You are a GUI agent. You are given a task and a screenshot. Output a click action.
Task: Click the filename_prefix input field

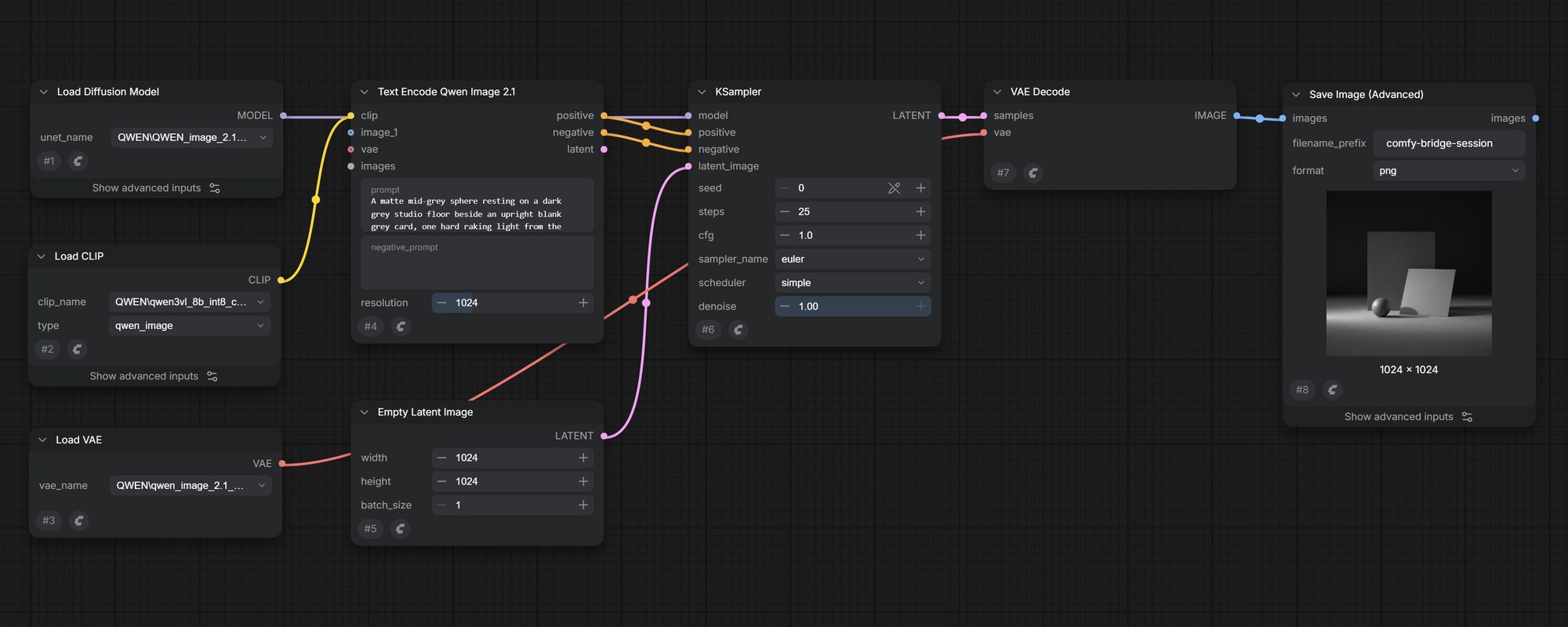click(1450, 143)
